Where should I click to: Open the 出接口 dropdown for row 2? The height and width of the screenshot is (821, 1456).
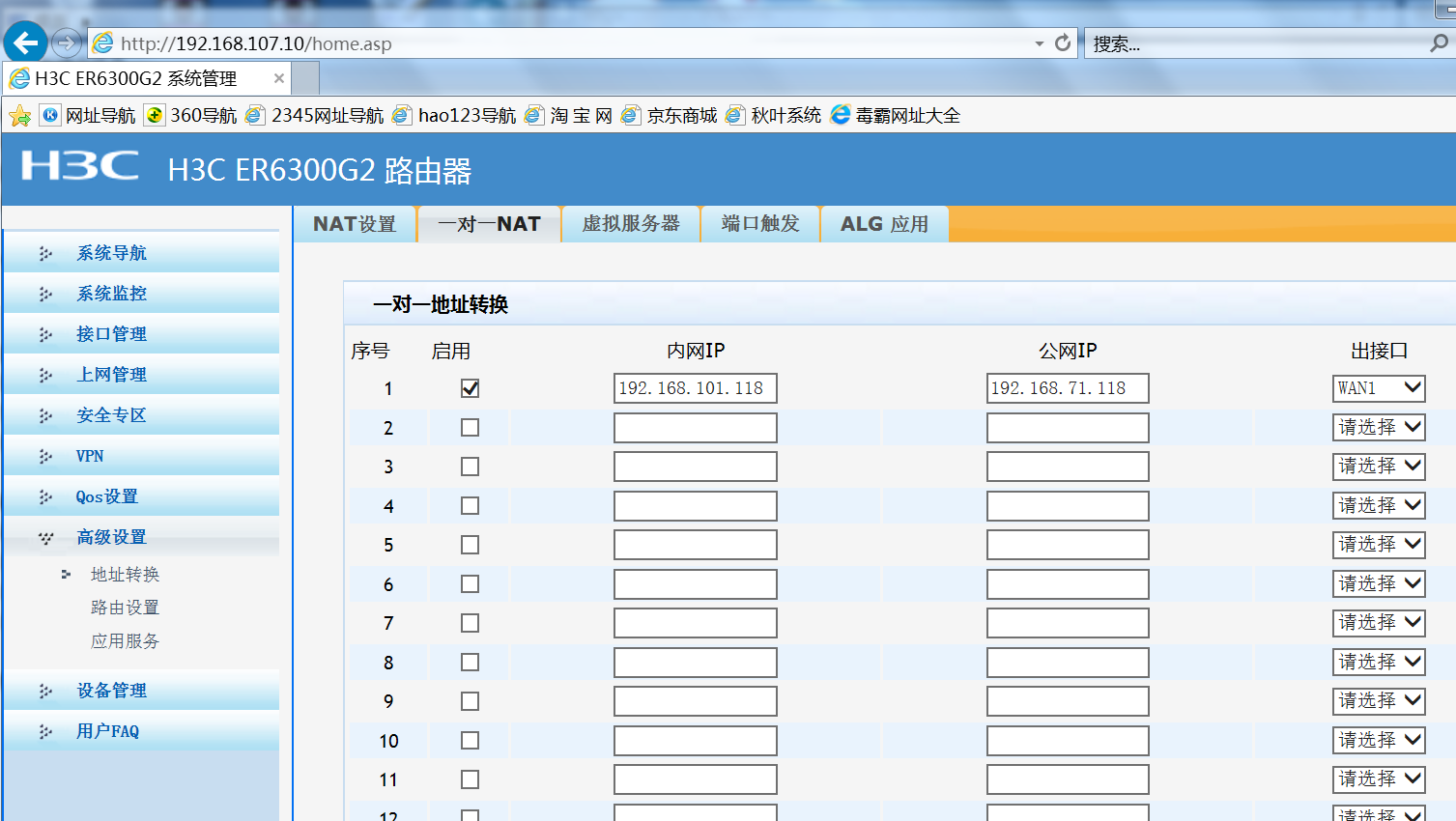(1379, 428)
